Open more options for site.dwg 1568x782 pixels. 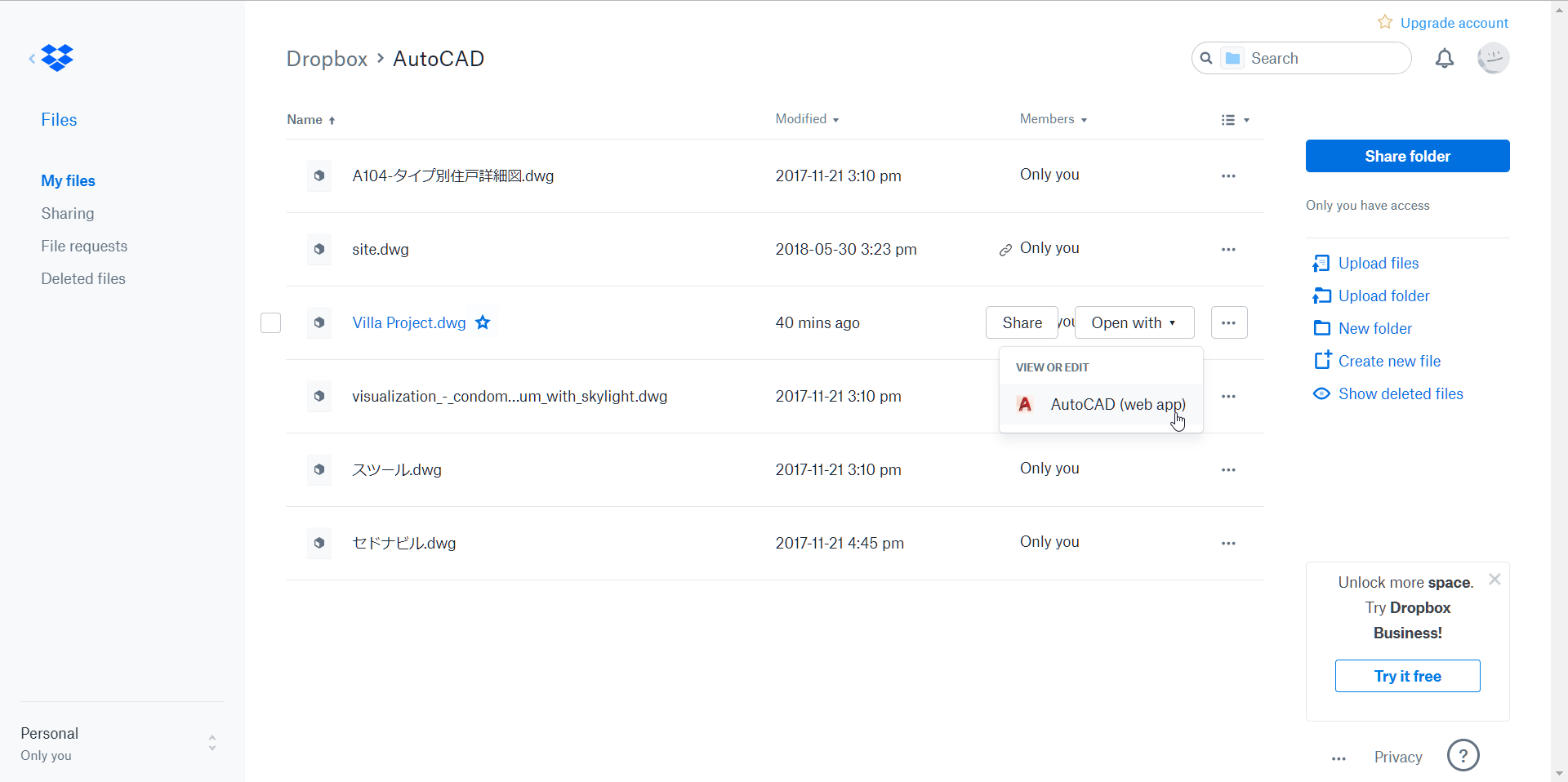coord(1228,249)
